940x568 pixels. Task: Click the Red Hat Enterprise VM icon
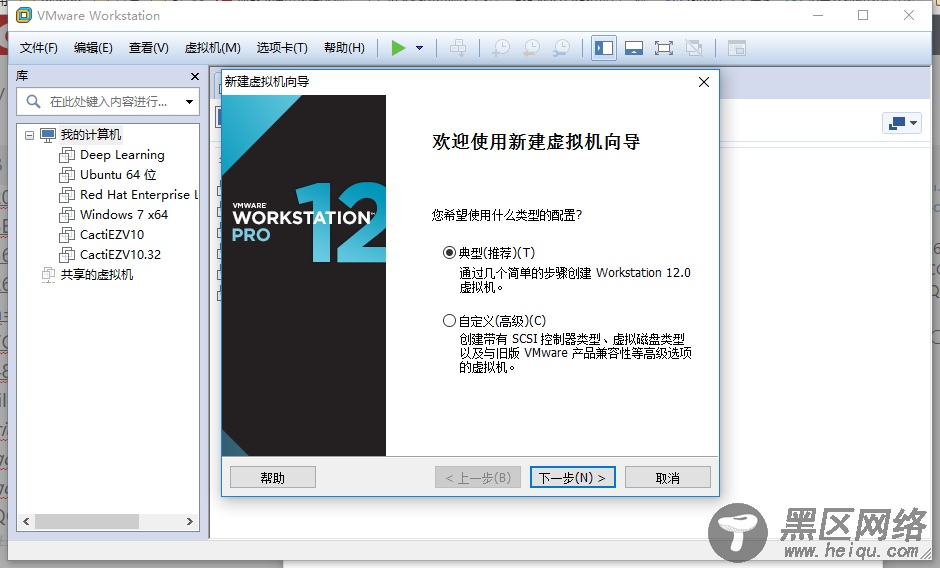(67, 195)
